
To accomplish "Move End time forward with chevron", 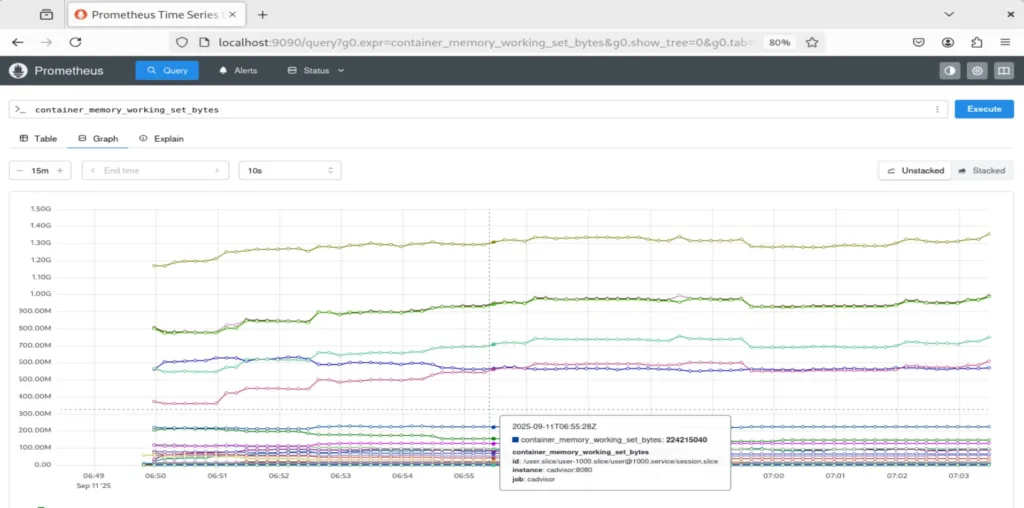I will point(218,171).
